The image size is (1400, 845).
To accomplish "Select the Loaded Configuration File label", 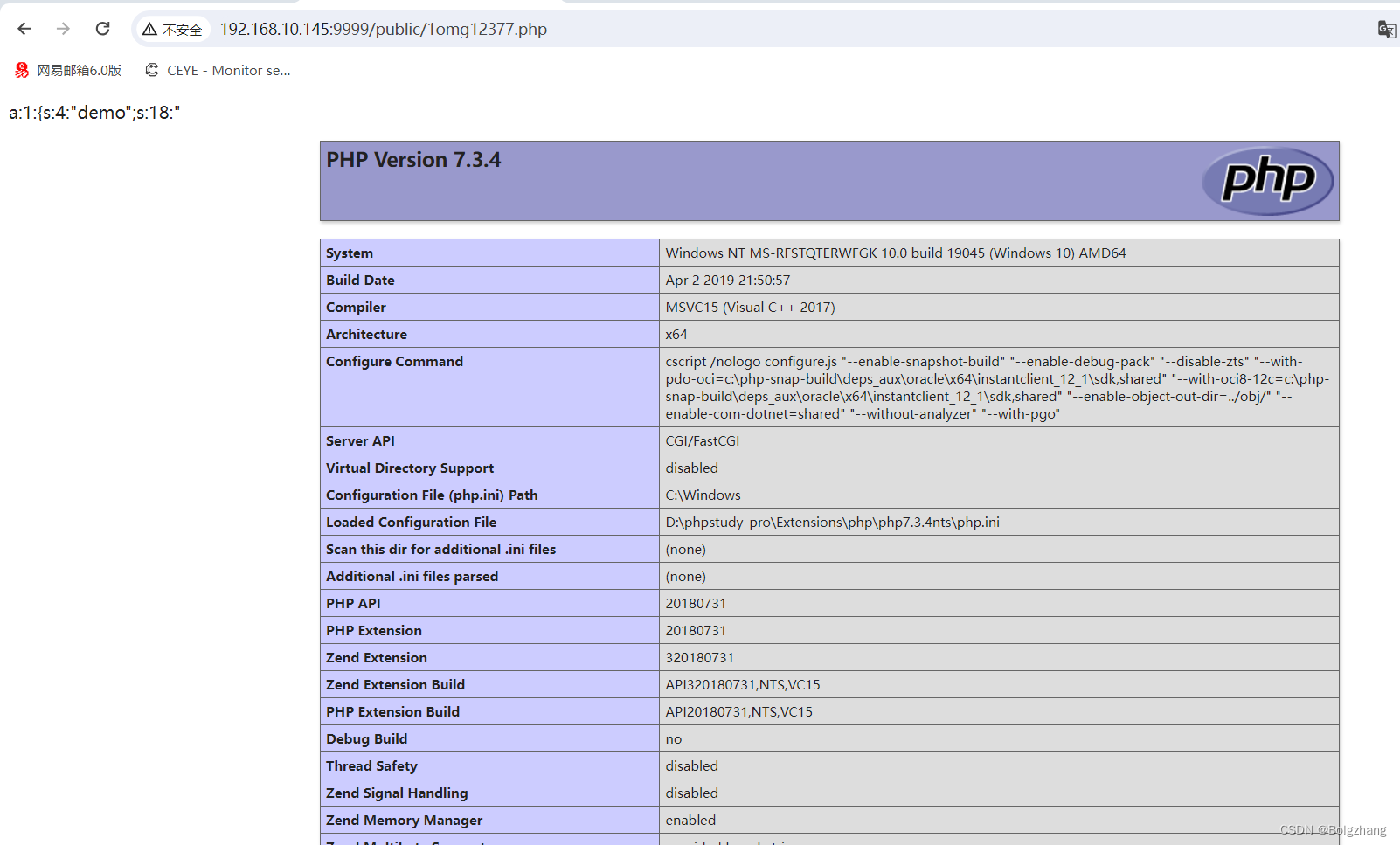I will 411,523.
